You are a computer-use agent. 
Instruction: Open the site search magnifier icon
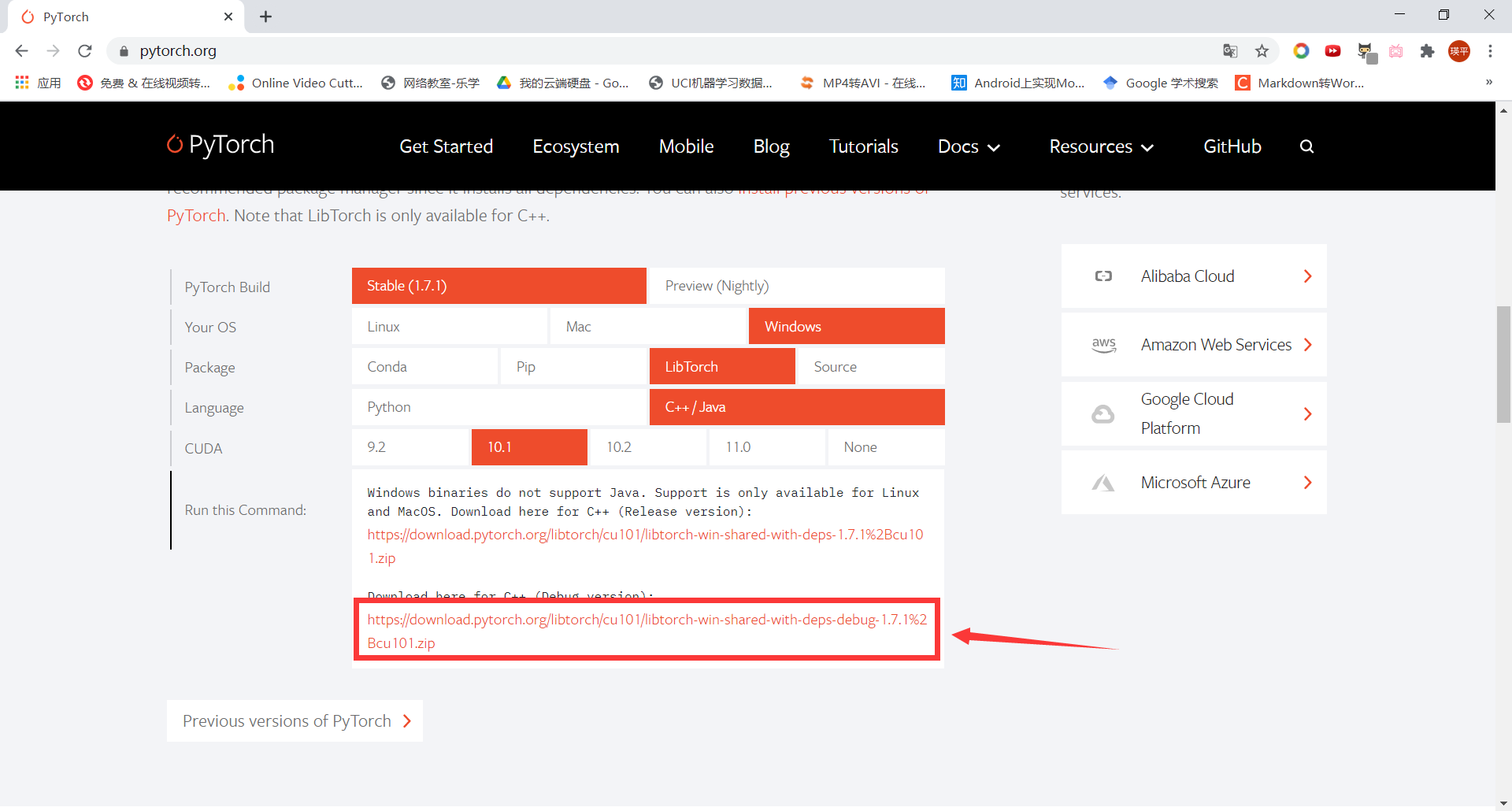pos(1306,146)
